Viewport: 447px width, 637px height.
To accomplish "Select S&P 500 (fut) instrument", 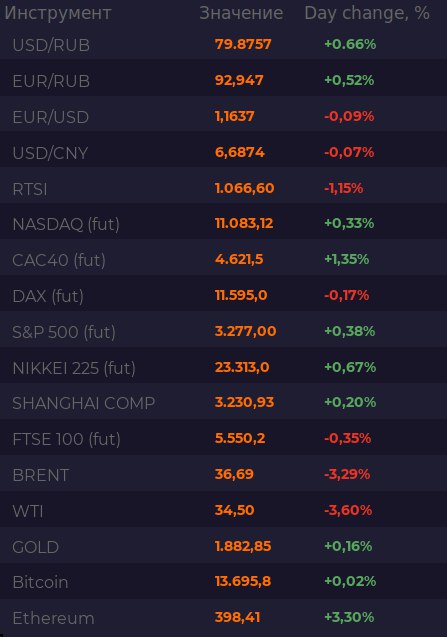I will point(64,332).
